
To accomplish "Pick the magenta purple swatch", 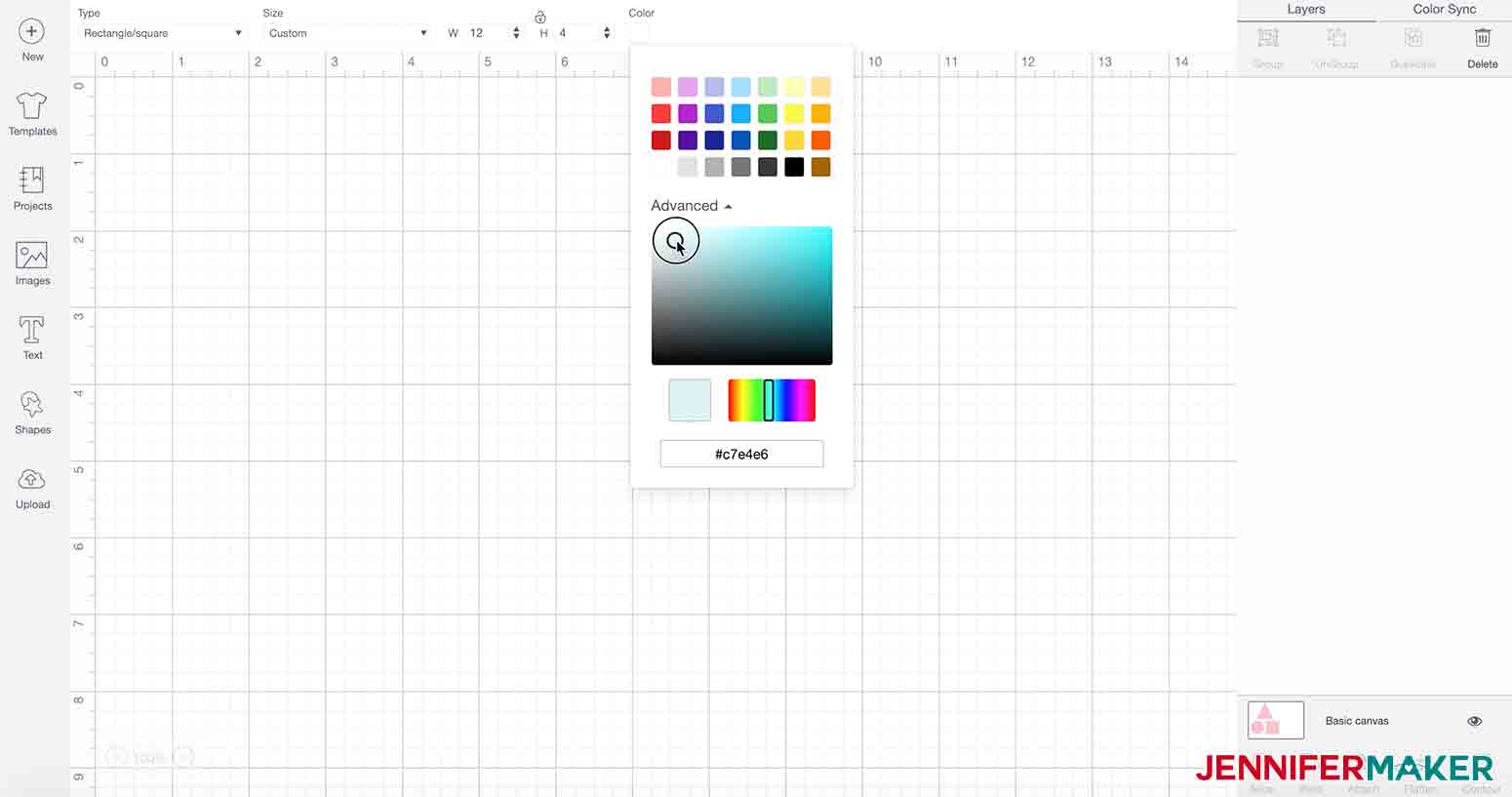I will point(688,113).
